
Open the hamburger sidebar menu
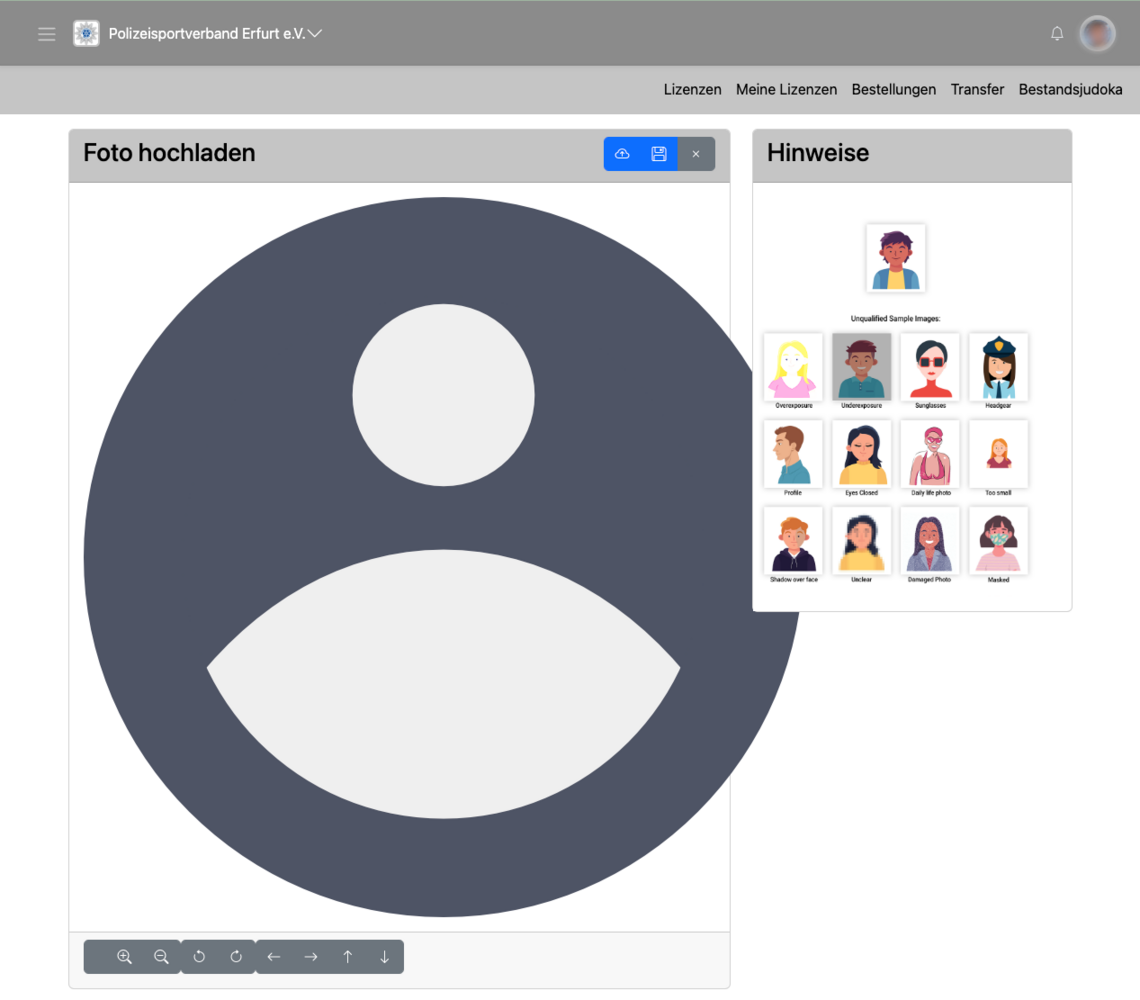click(x=47, y=34)
